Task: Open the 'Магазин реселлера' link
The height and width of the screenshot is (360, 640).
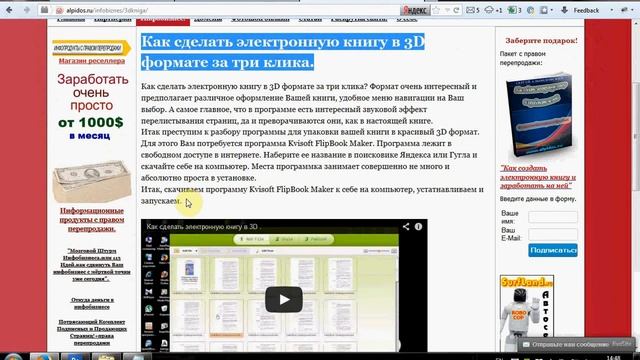Action: pyautogui.click(x=92, y=61)
